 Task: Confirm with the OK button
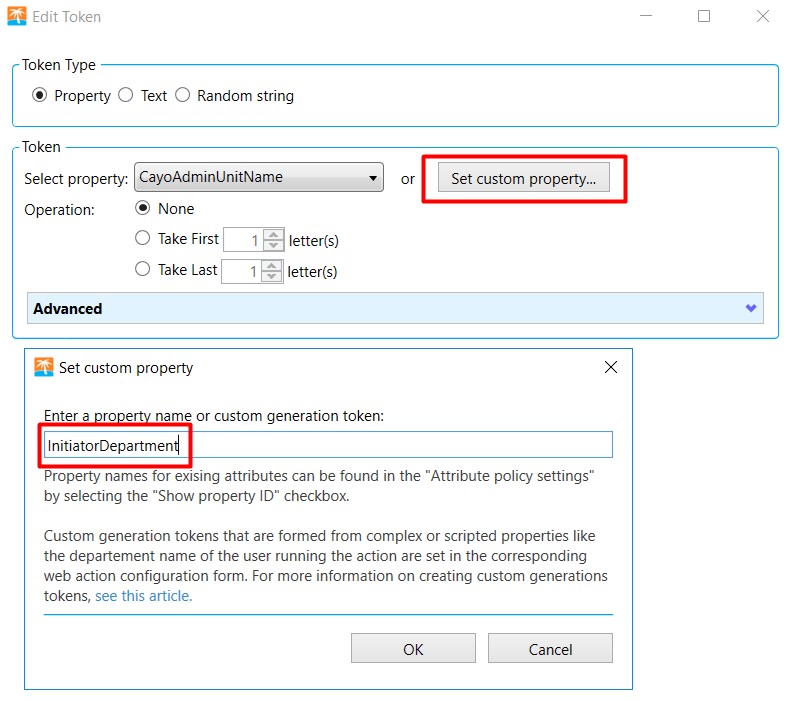click(x=413, y=648)
